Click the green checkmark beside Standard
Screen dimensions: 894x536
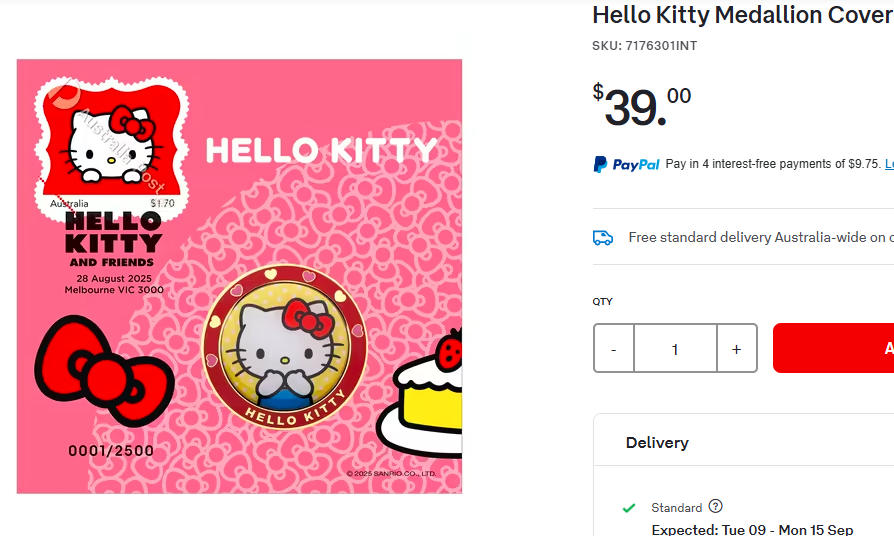pos(628,508)
